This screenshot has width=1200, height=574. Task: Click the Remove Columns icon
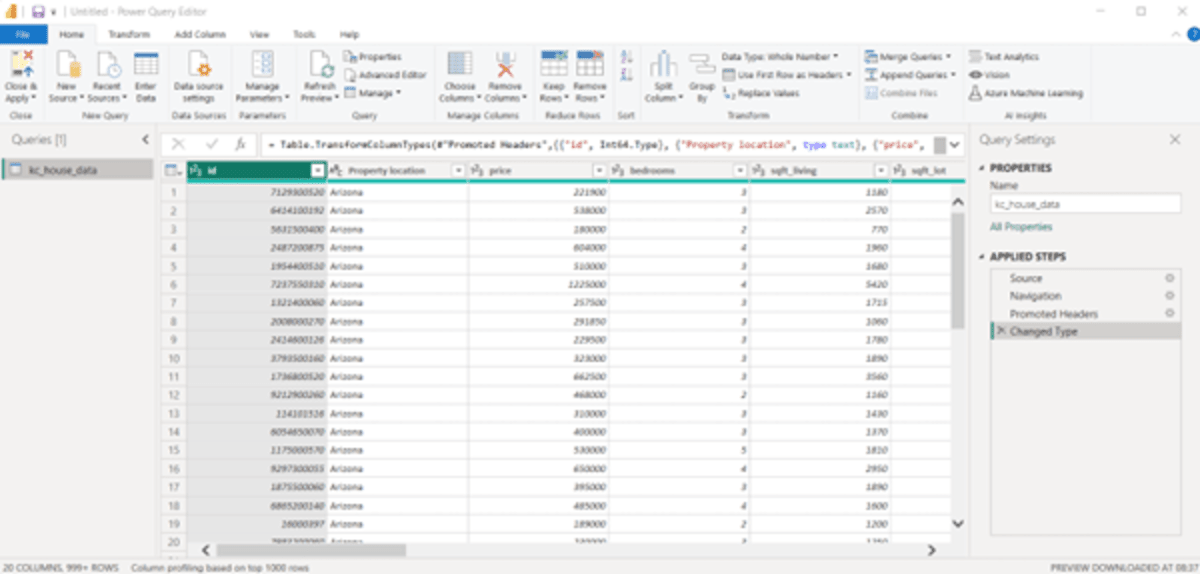(505, 65)
